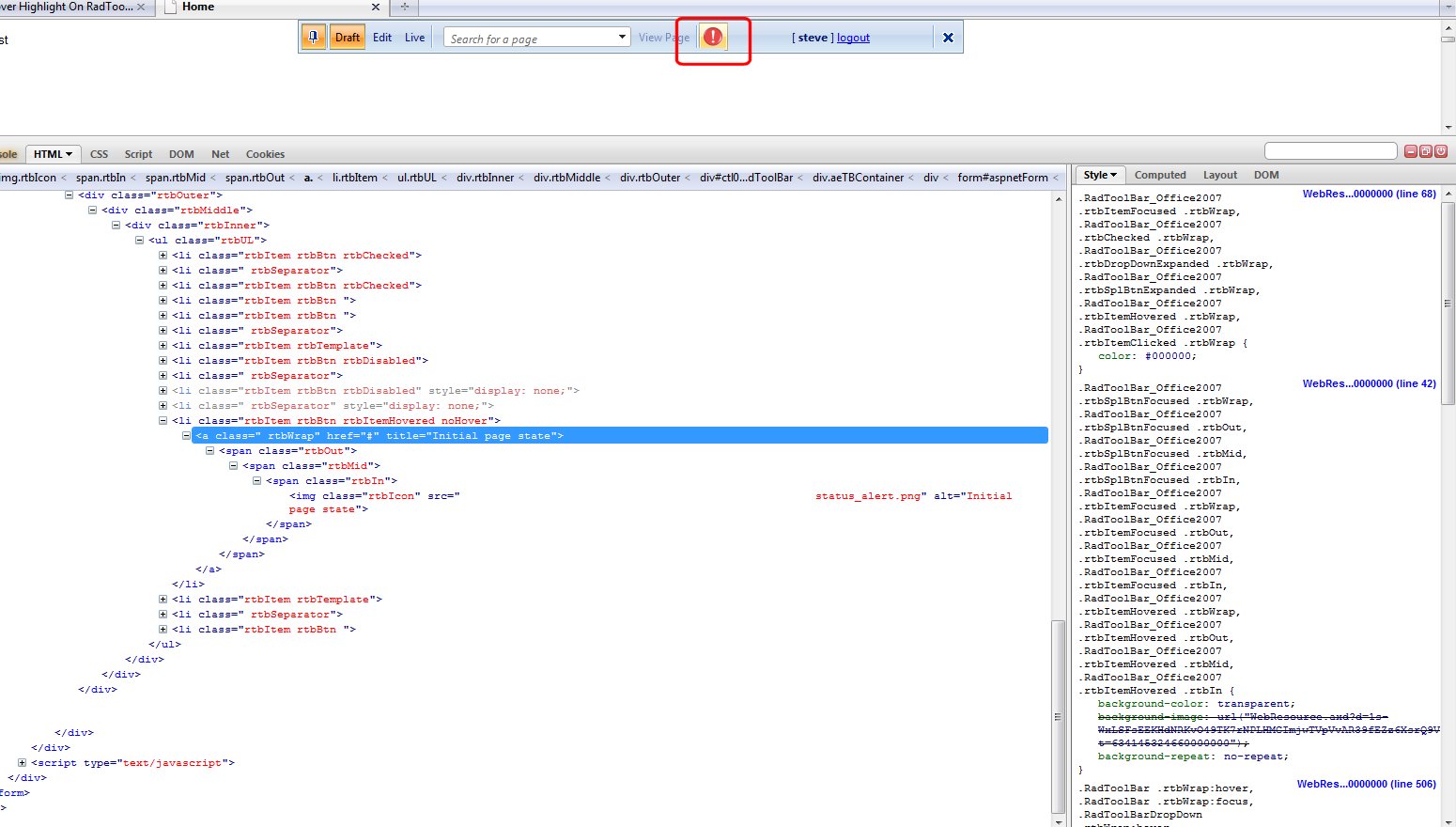Open the DOM tab next to Layout
Image resolution: width=1456 pixels, height=827 pixels.
(1266, 175)
